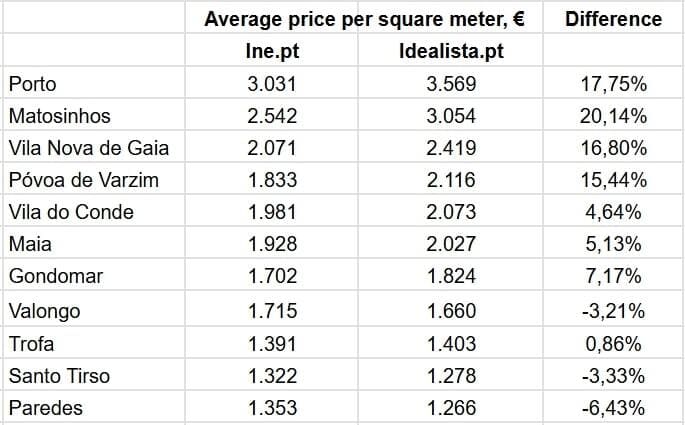Select the Póvoa de Varzim cell

point(83,181)
